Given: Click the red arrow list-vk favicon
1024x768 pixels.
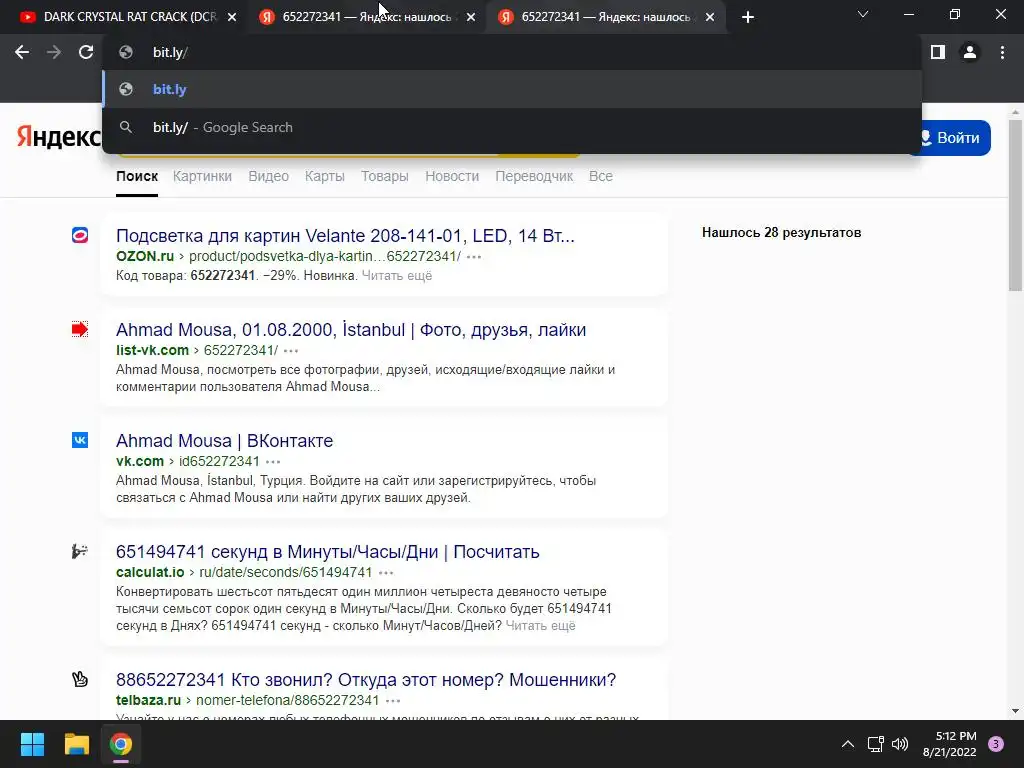Looking at the screenshot, I should pos(80,329).
